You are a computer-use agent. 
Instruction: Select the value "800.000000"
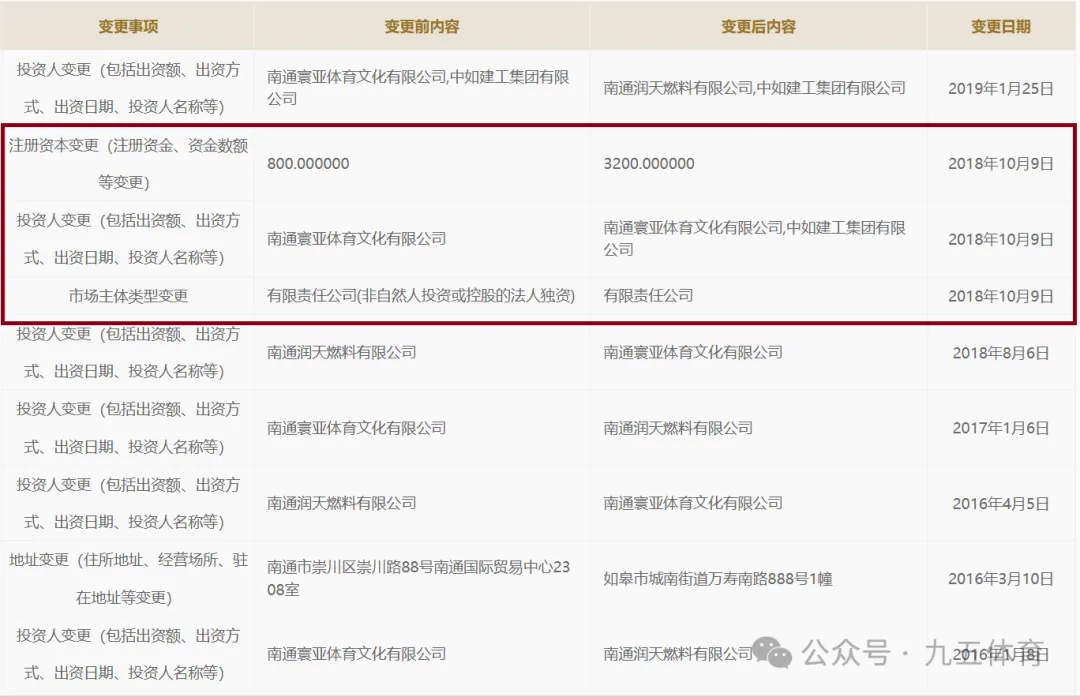[x=308, y=163]
